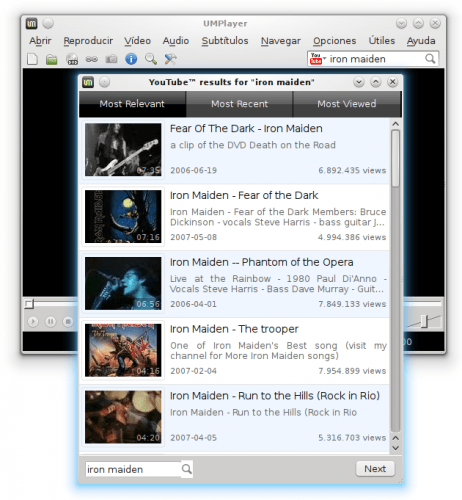Open the Audio menu

click(176, 41)
